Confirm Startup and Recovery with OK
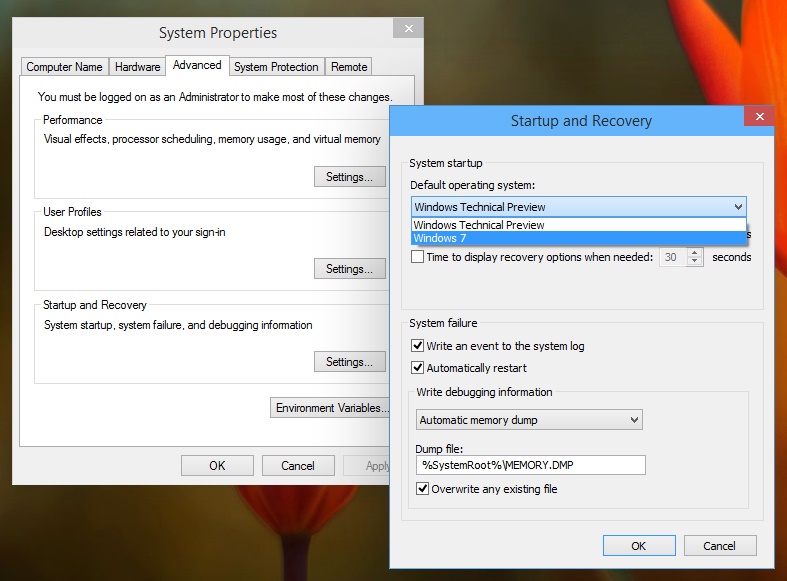This screenshot has height=581, width=787. tap(639, 546)
